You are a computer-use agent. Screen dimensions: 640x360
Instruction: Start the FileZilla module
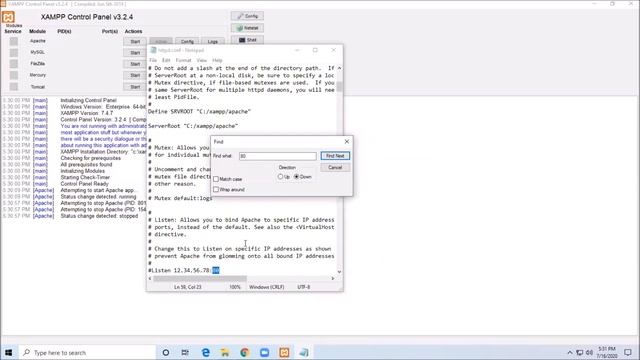(135, 64)
